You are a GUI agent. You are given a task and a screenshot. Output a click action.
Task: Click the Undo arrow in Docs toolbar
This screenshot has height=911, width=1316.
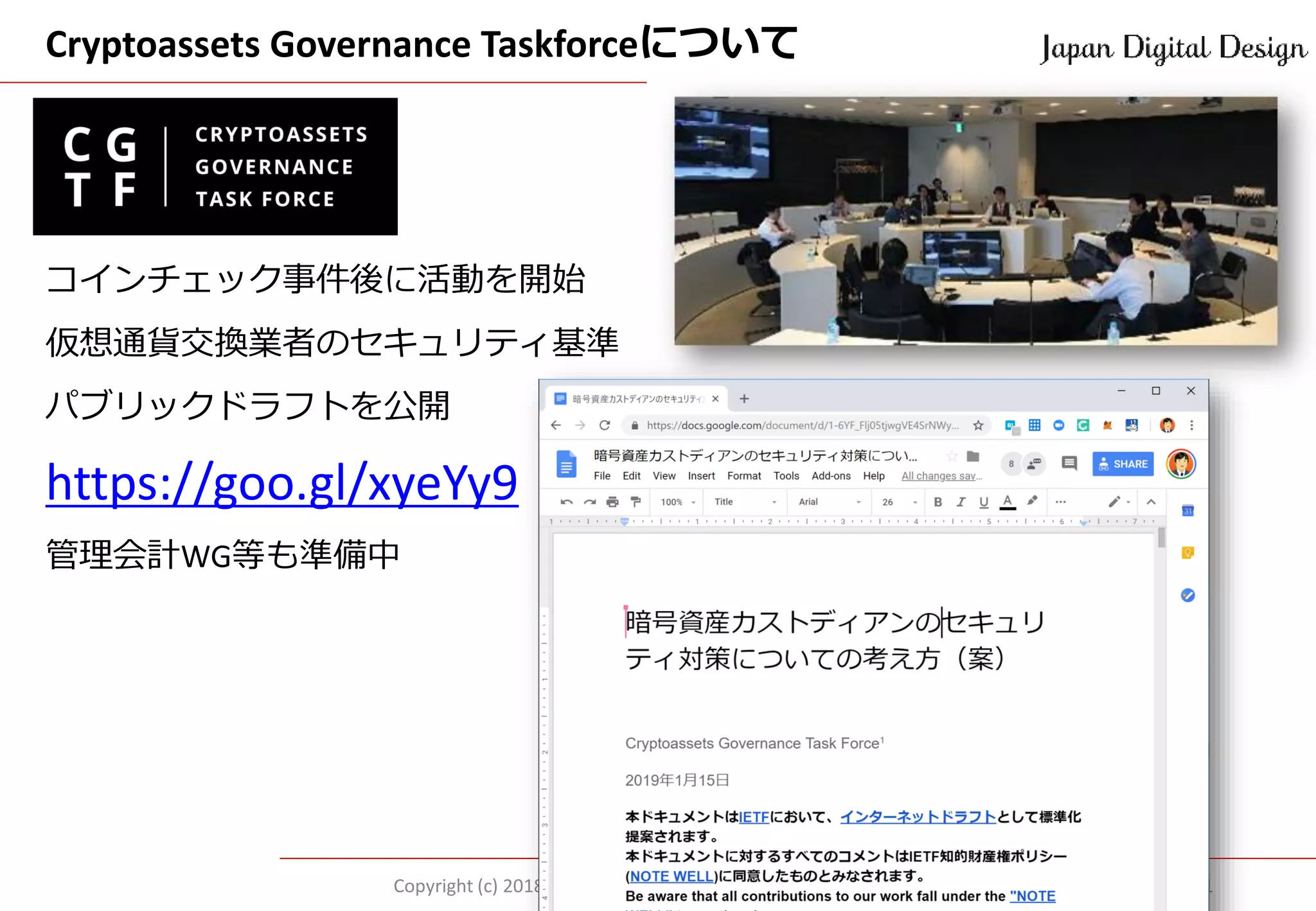(566, 502)
